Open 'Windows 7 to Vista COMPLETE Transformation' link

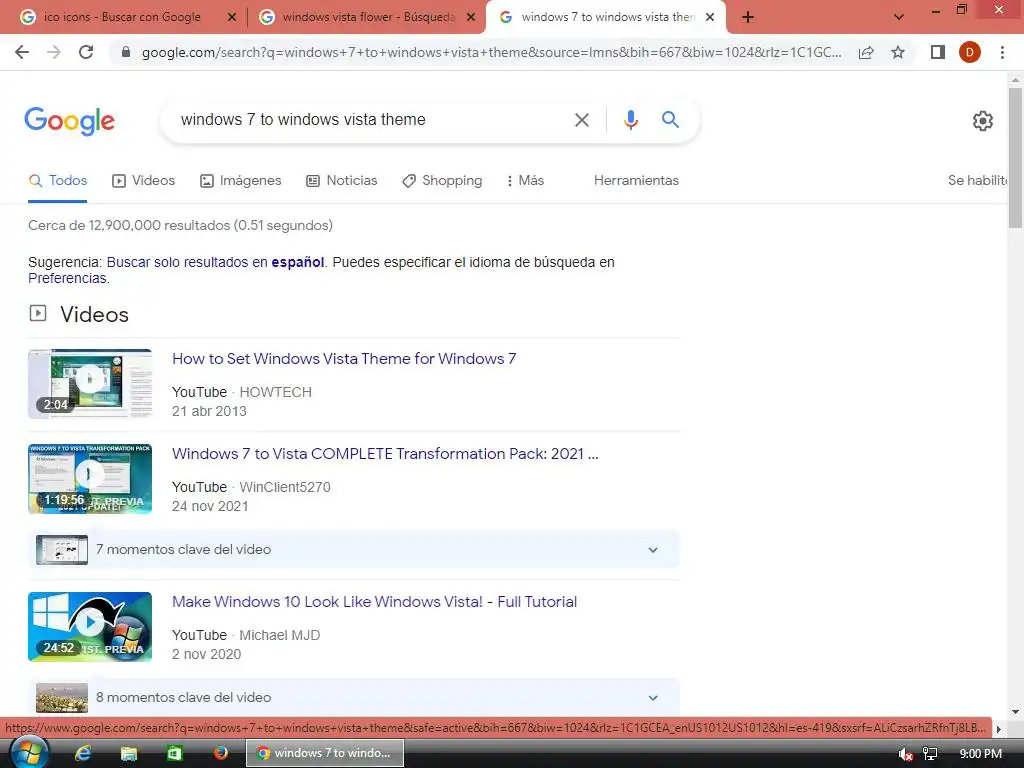pyautogui.click(x=385, y=454)
